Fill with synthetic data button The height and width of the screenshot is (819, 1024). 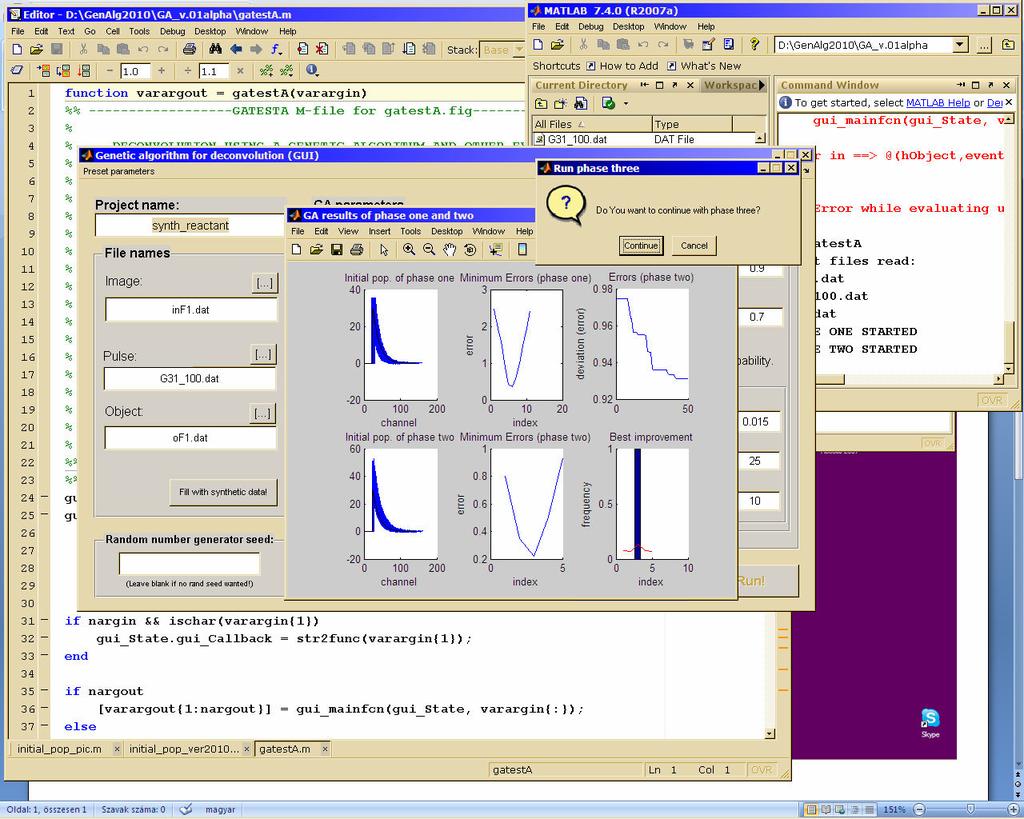(x=223, y=492)
